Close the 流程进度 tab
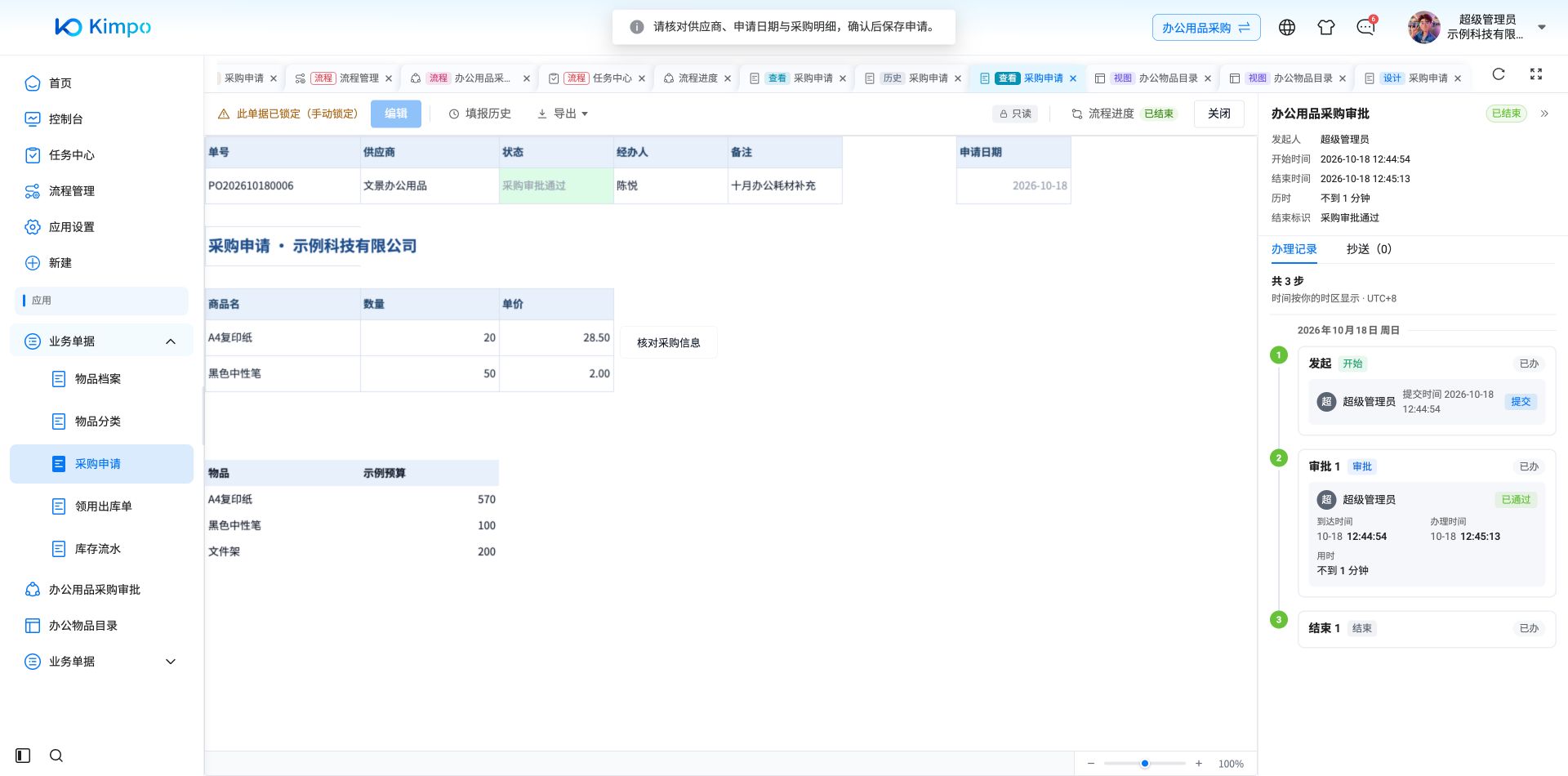 click(728, 78)
